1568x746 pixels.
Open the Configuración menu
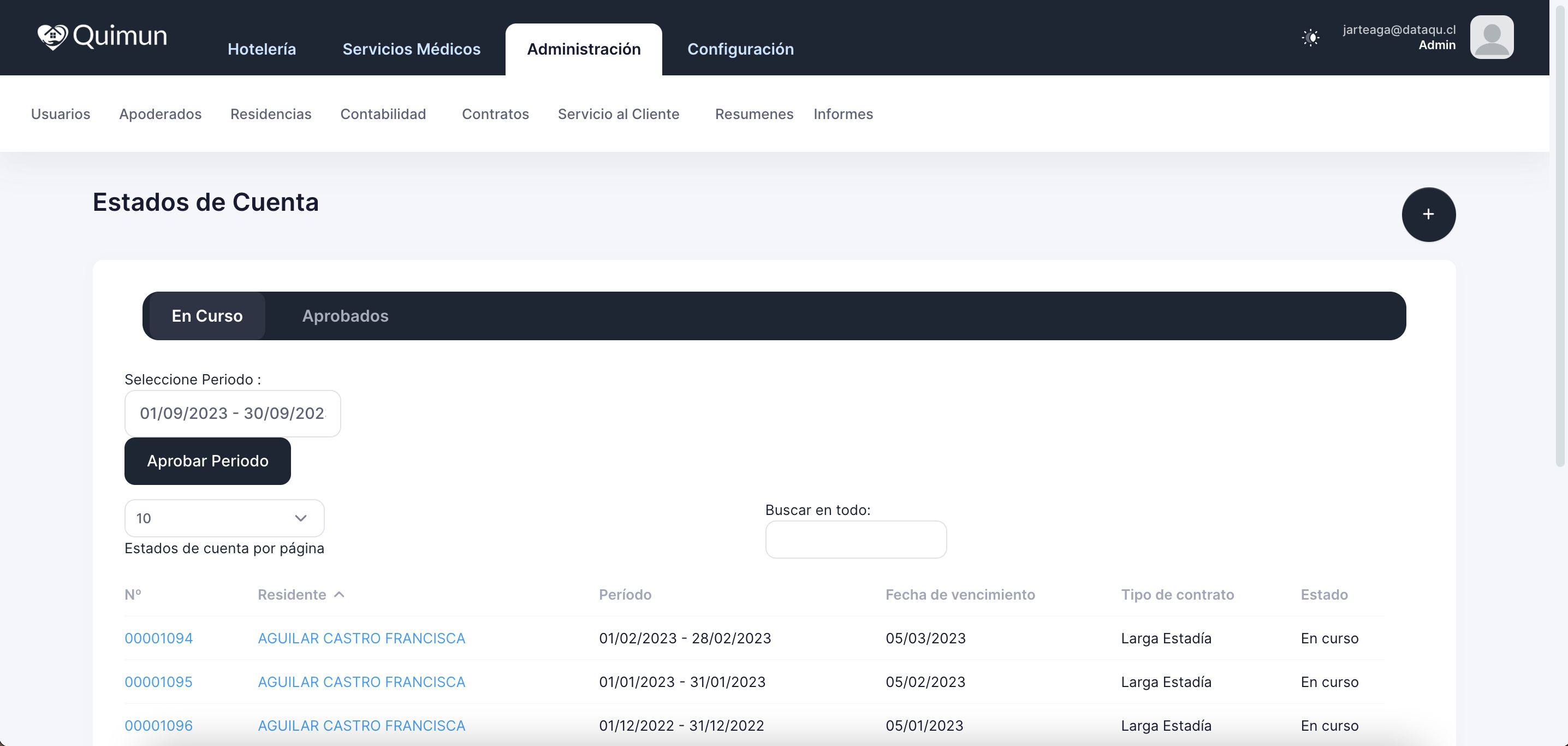click(740, 49)
